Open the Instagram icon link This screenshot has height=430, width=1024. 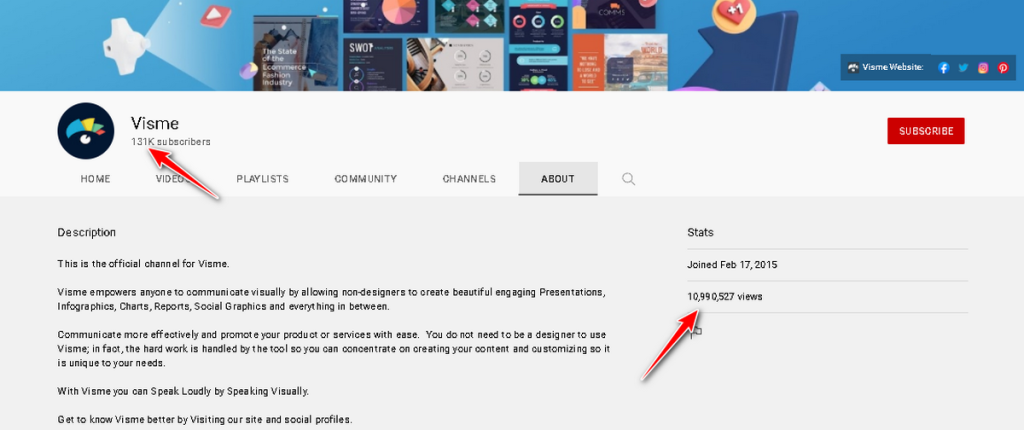(x=983, y=68)
